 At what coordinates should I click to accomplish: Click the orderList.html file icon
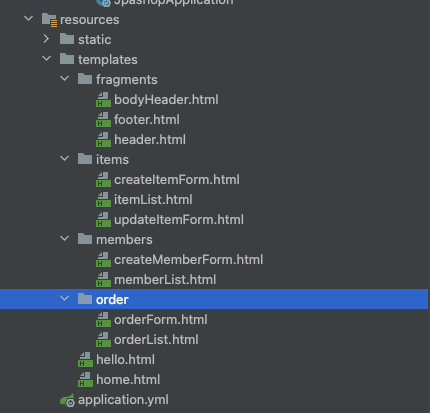click(x=103, y=340)
